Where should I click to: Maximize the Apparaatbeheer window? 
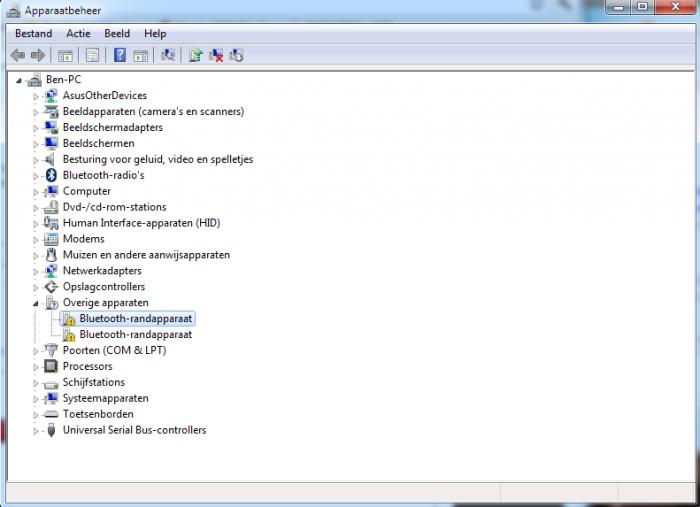click(642, 7)
